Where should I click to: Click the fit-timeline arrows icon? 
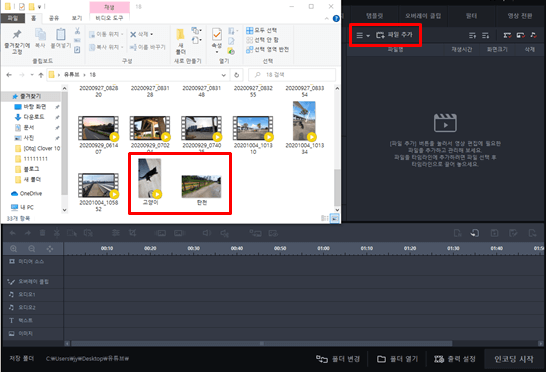click(x=50, y=248)
